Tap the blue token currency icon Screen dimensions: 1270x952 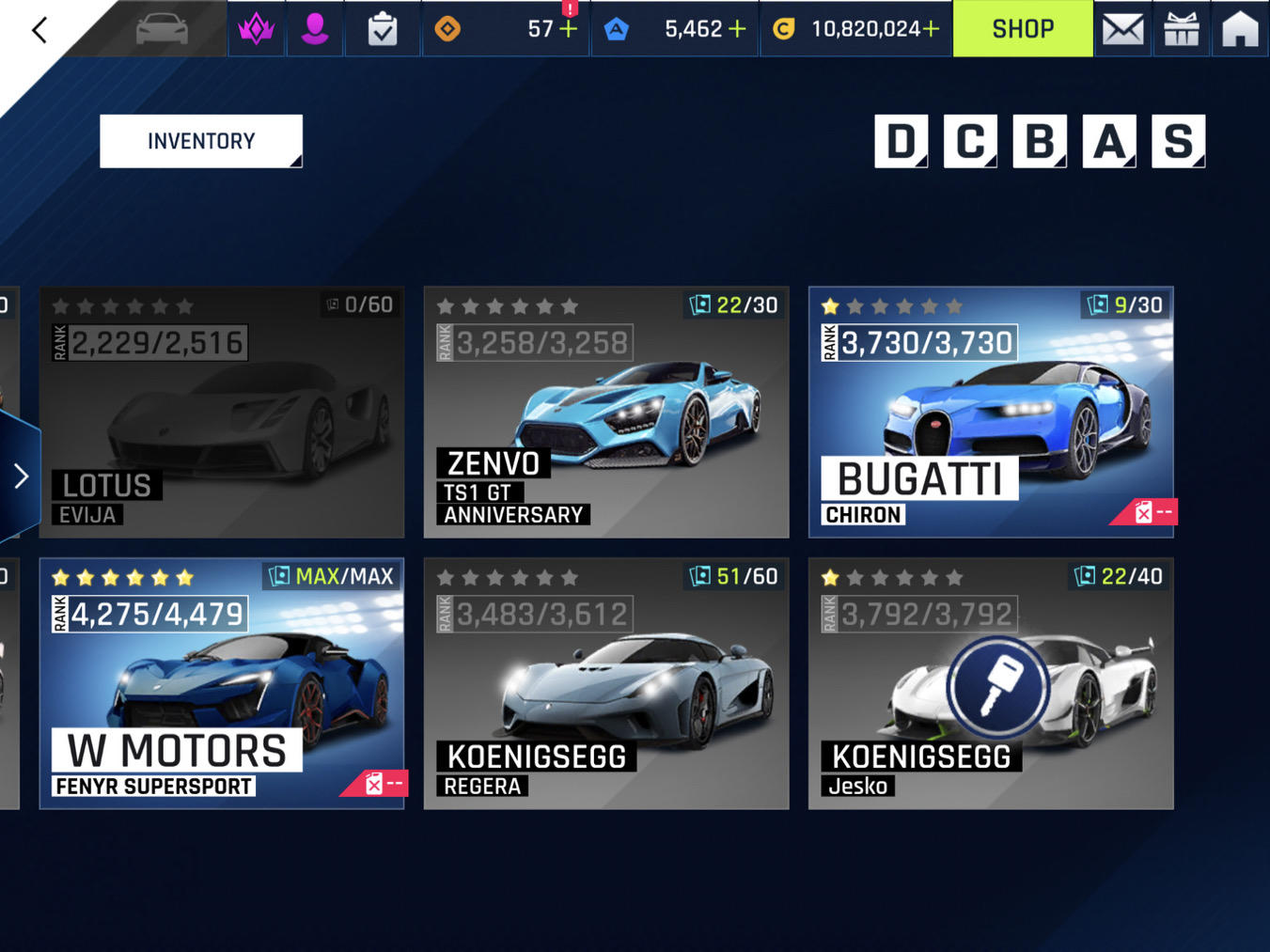click(x=616, y=29)
